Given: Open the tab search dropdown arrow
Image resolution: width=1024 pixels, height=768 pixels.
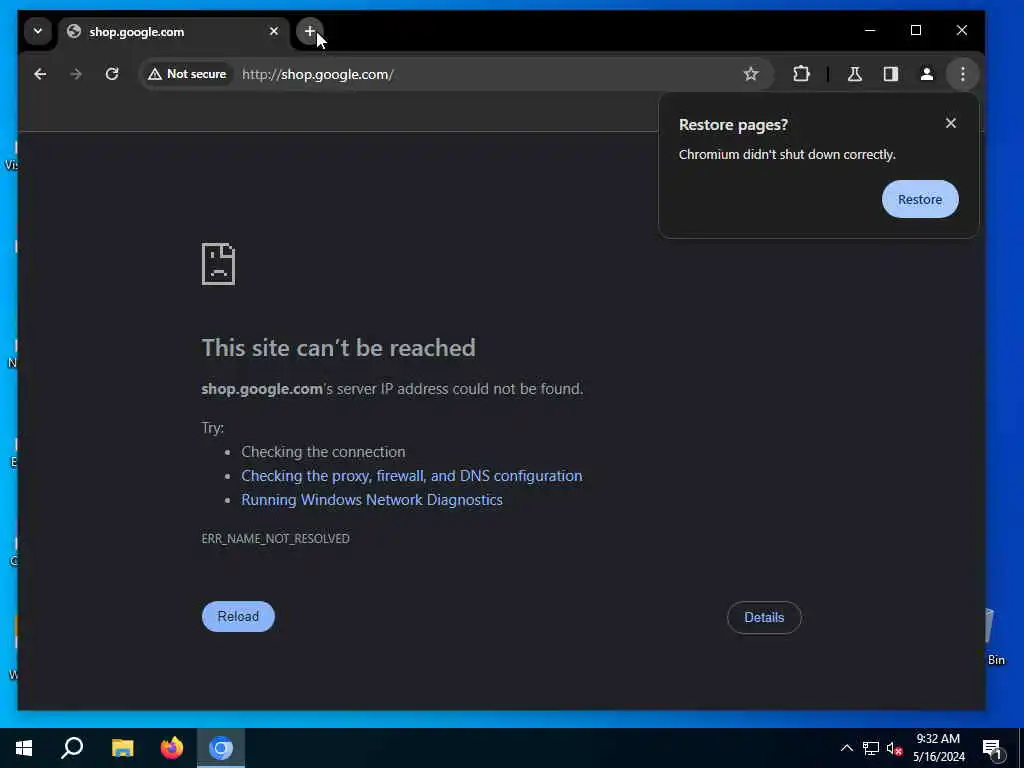Looking at the screenshot, I should pos(38,31).
